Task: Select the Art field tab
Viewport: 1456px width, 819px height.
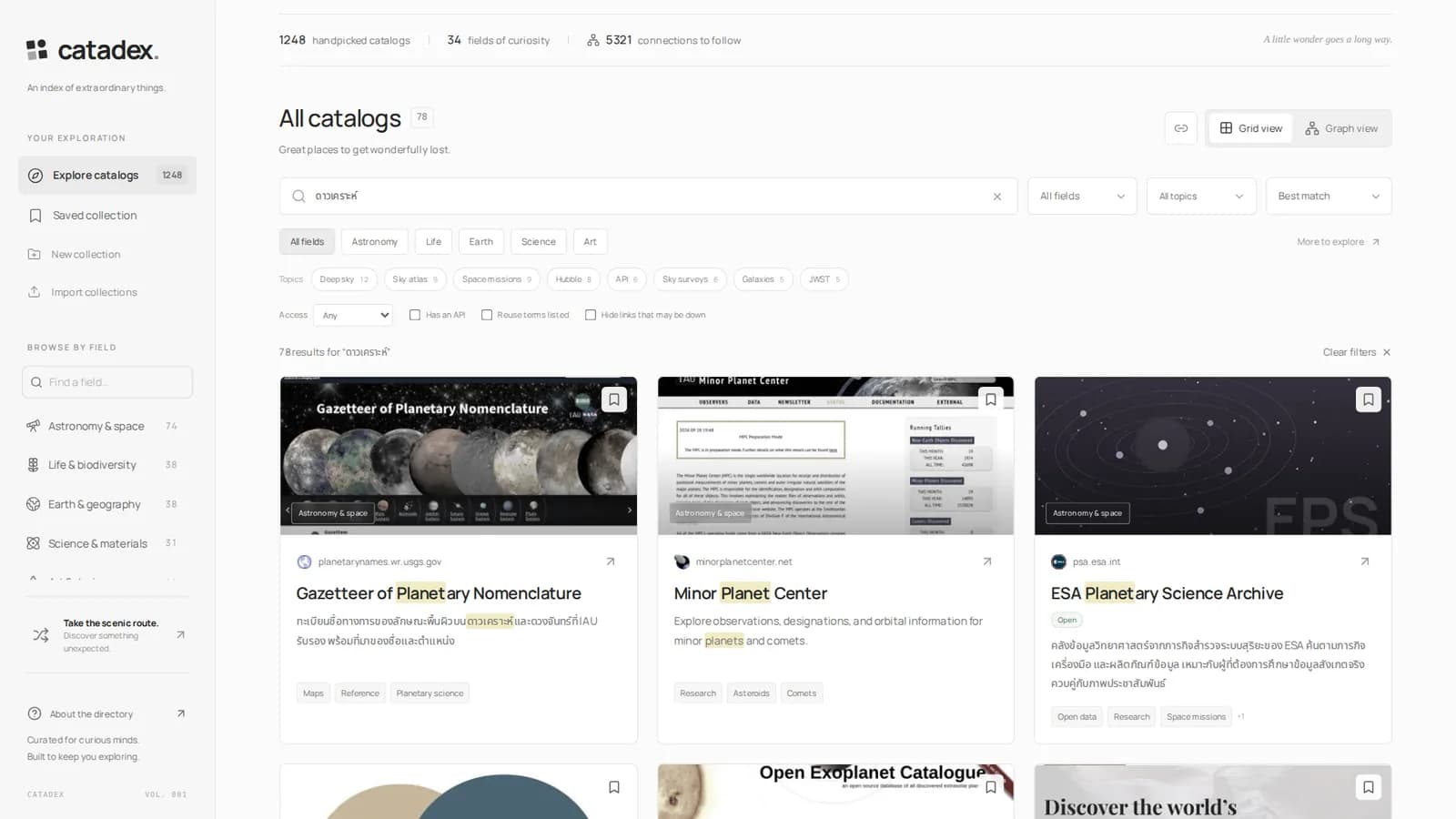Action: pos(590,242)
